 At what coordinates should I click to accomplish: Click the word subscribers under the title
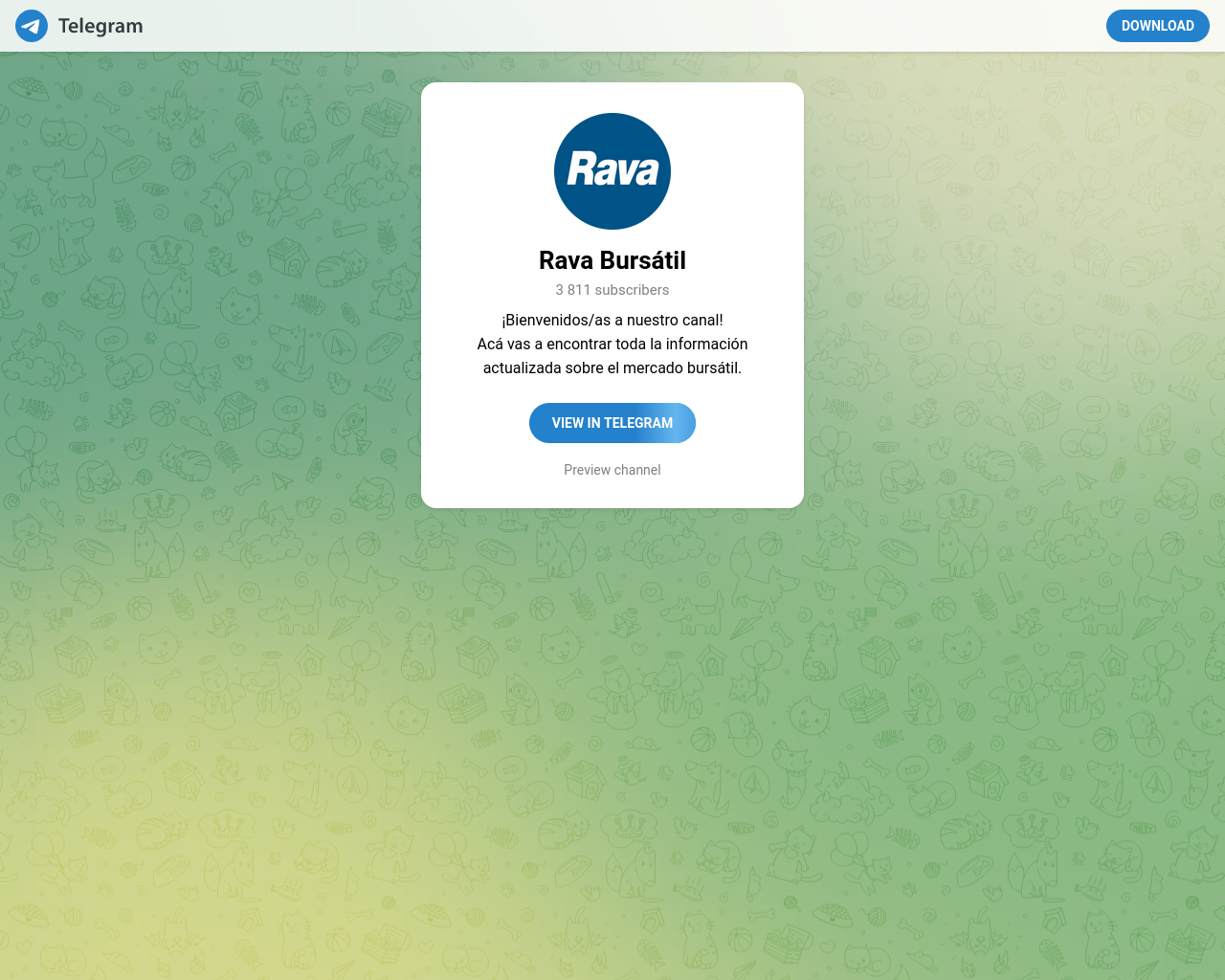coord(632,290)
